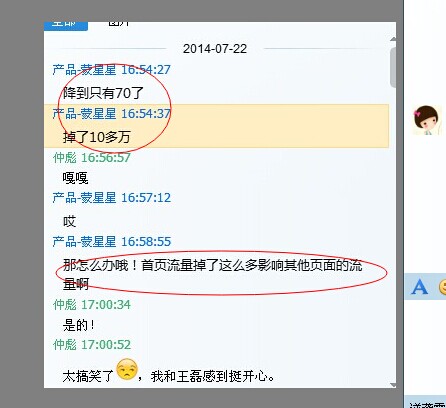Image resolution: width=446 pixels, height=408 pixels.
Task: Switch to the 图片 tab
Action: (119, 24)
